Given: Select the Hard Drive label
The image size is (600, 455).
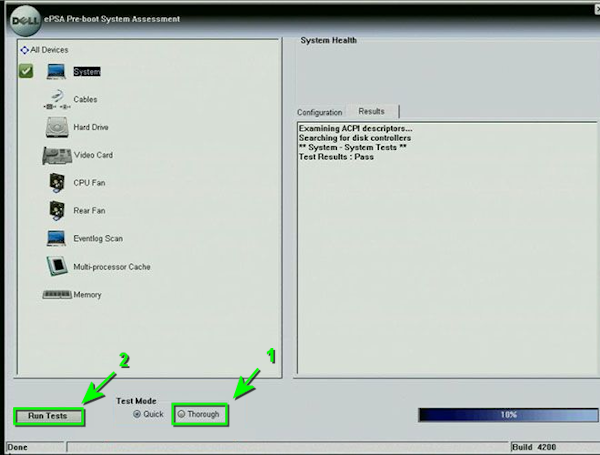Looking at the screenshot, I should 91,127.
